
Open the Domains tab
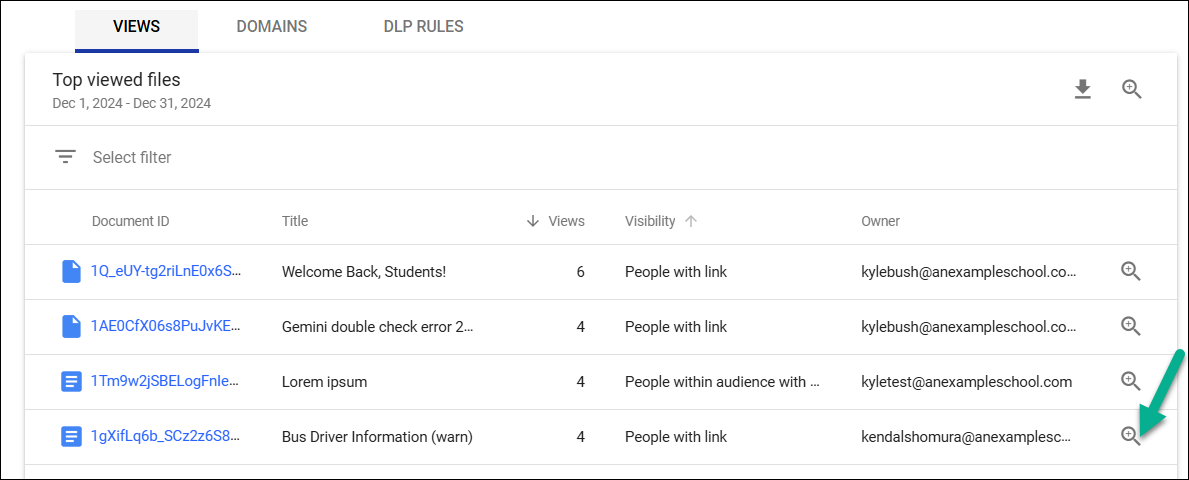(271, 27)
